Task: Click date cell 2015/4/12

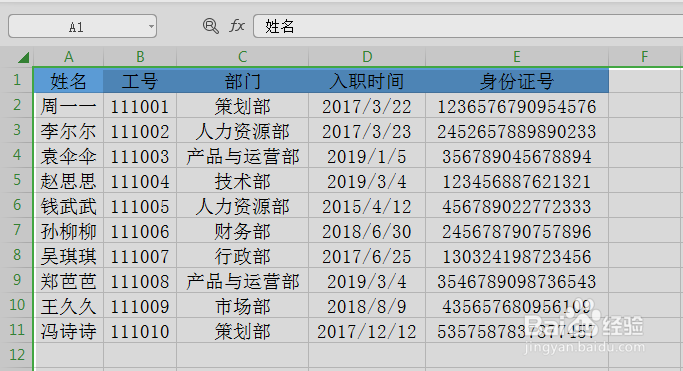Action: tap(367, 206)
